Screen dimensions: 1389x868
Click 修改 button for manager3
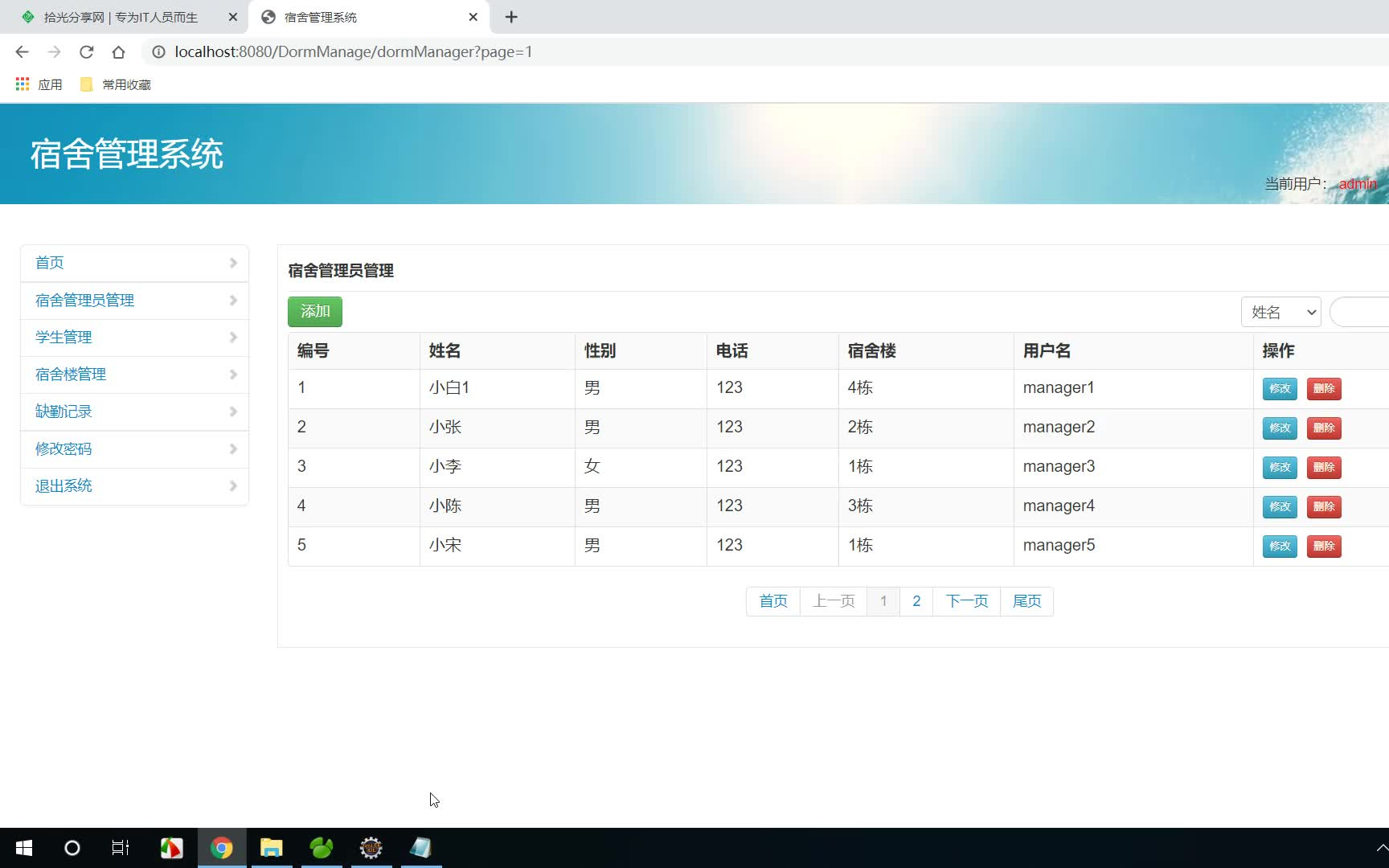[x=1279, y=467]
